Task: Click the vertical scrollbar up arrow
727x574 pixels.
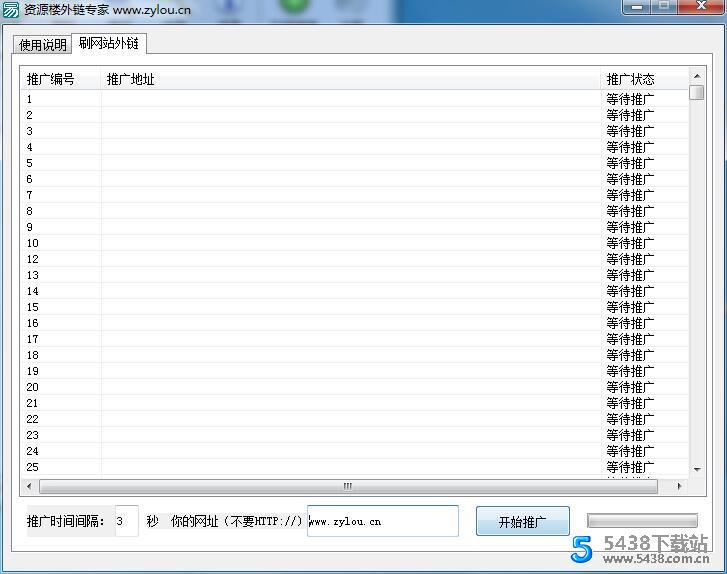Action: (x=696, y=76)
